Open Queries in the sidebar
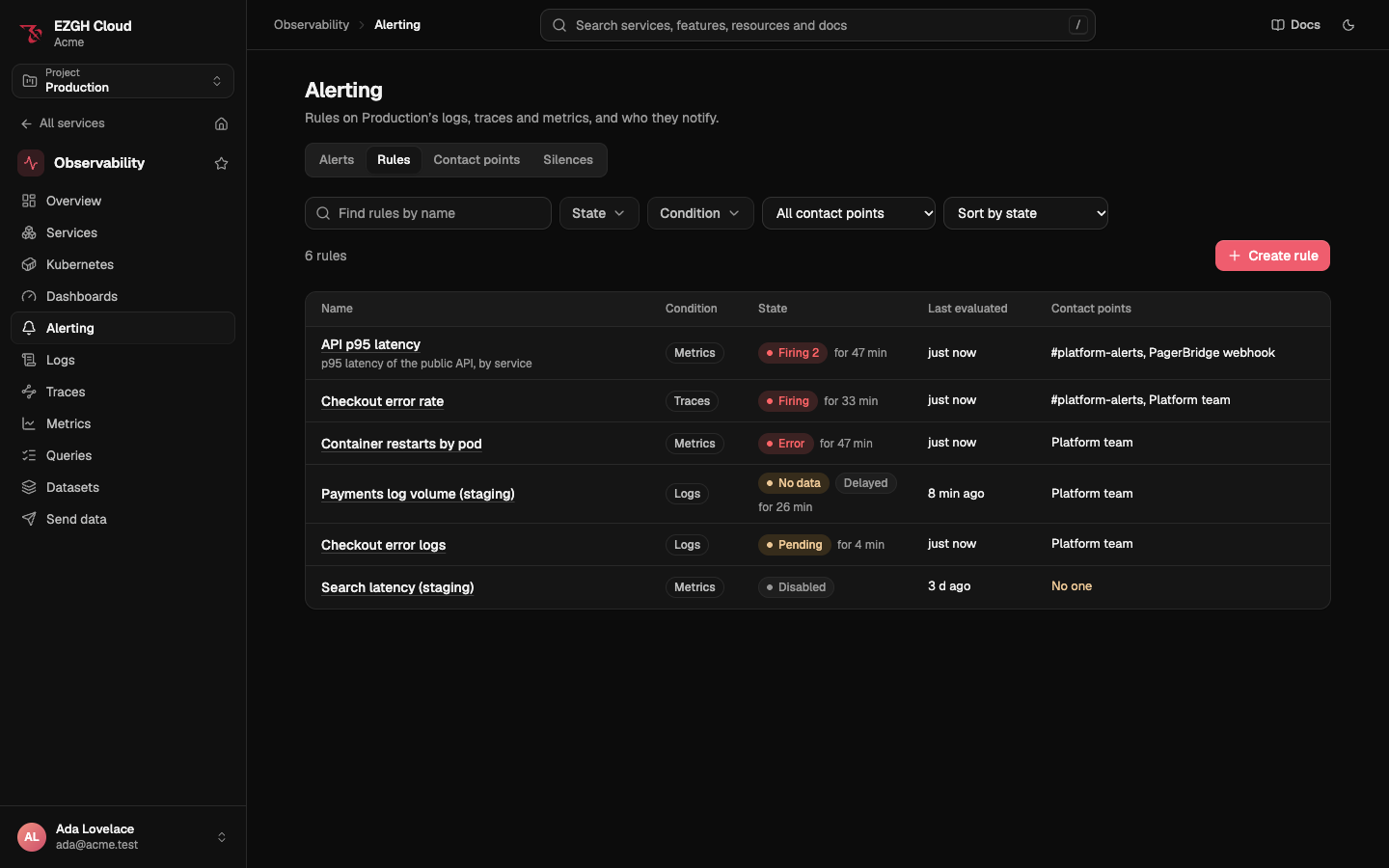Image resolution: width=1389 pixels, height=868 pixels. tap(123, 455)
